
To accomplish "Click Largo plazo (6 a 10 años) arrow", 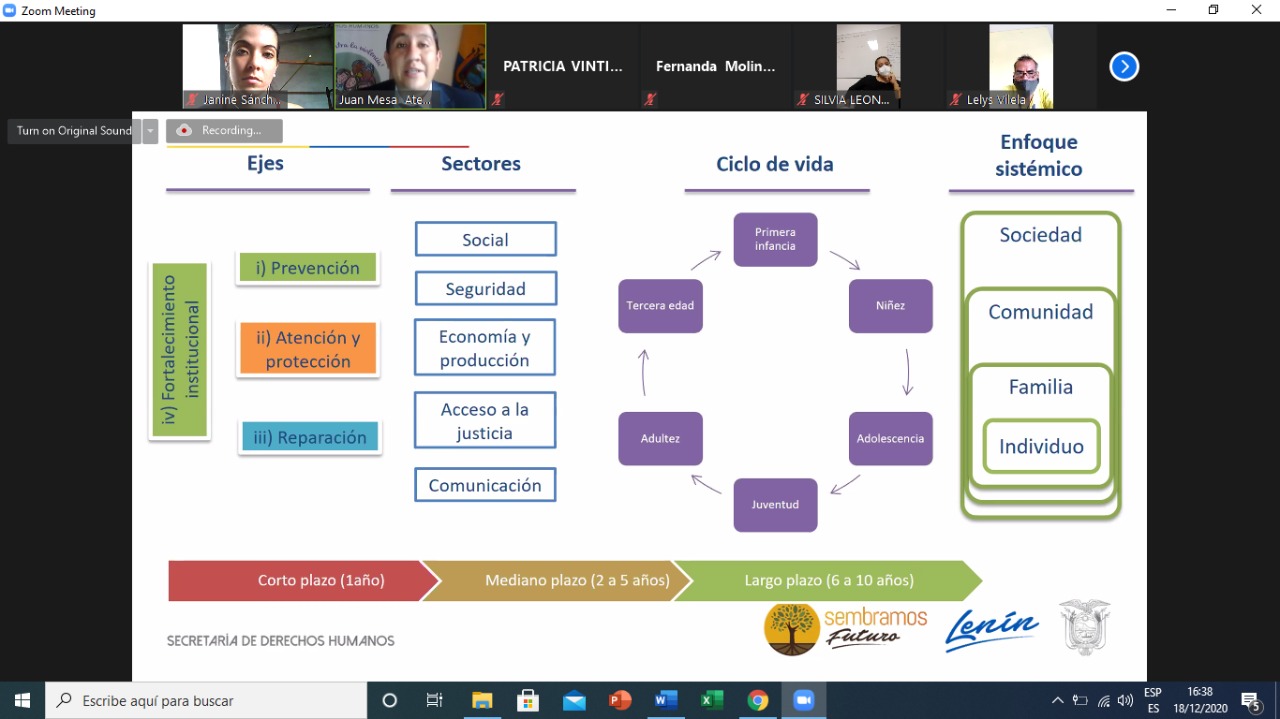I will [829, 581].
